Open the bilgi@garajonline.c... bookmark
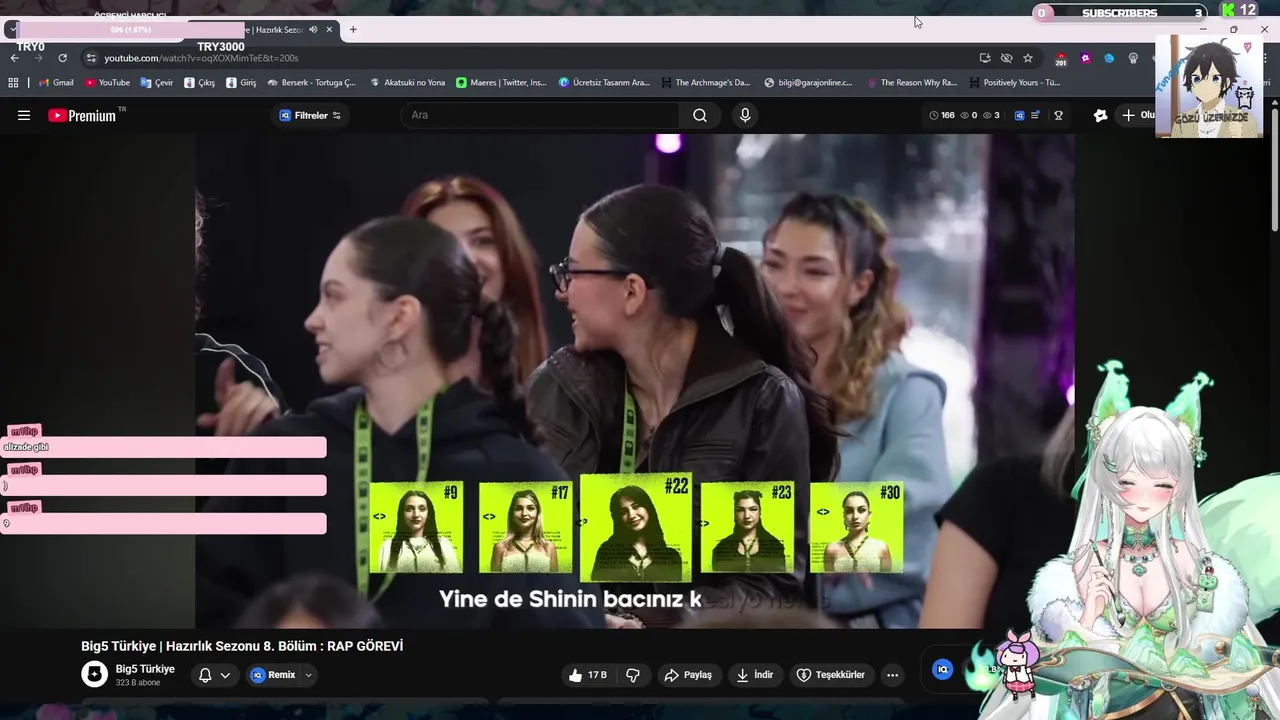Image resolution: width=1280 pixels, height=720 pixels. [808, 83]
